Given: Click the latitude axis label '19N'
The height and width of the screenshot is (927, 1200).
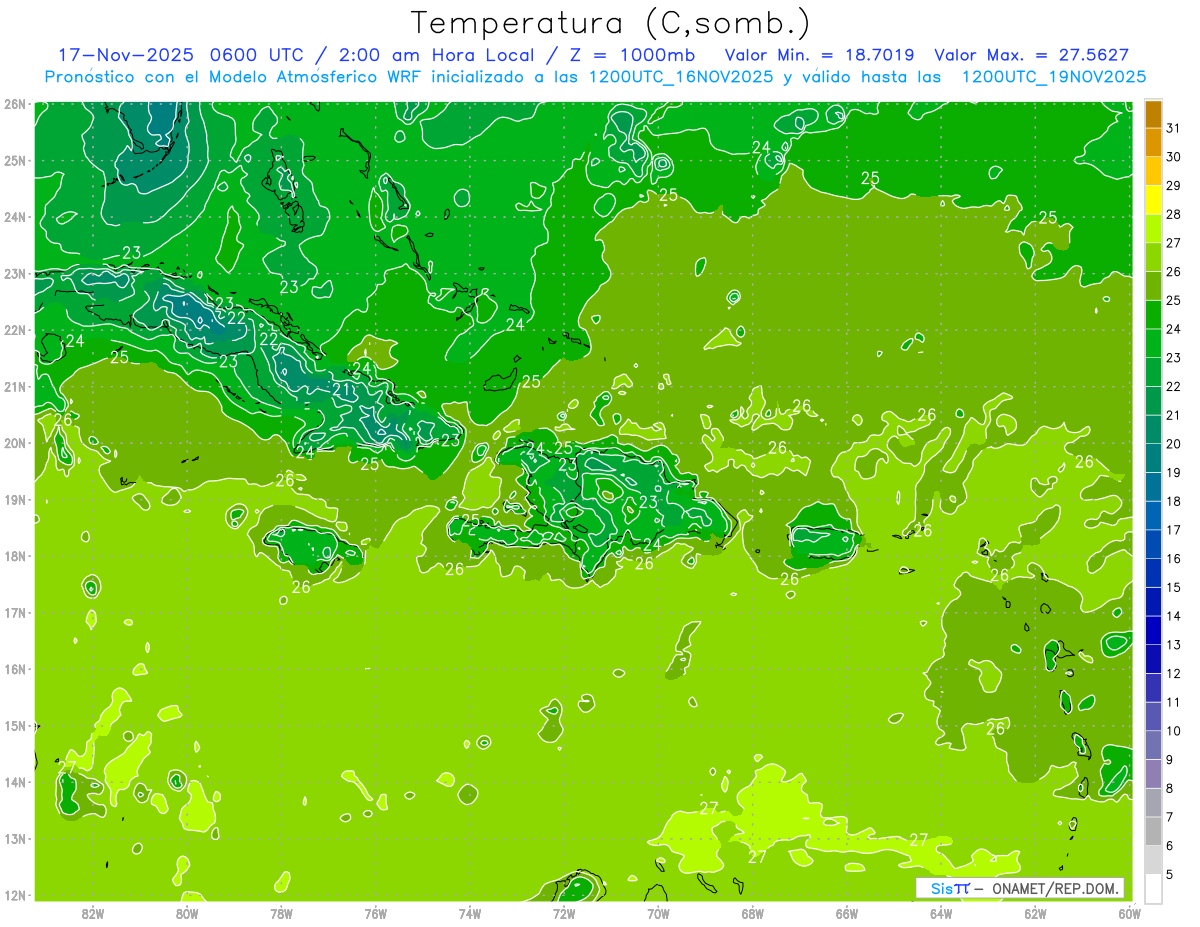Looking at the screenshot, I should click(x=15, y=499).
